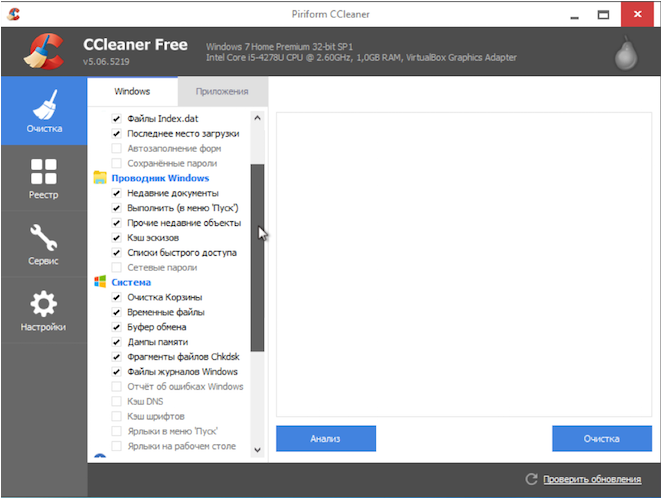
Task: Switch to the Приложения tab
Action: 222,91
